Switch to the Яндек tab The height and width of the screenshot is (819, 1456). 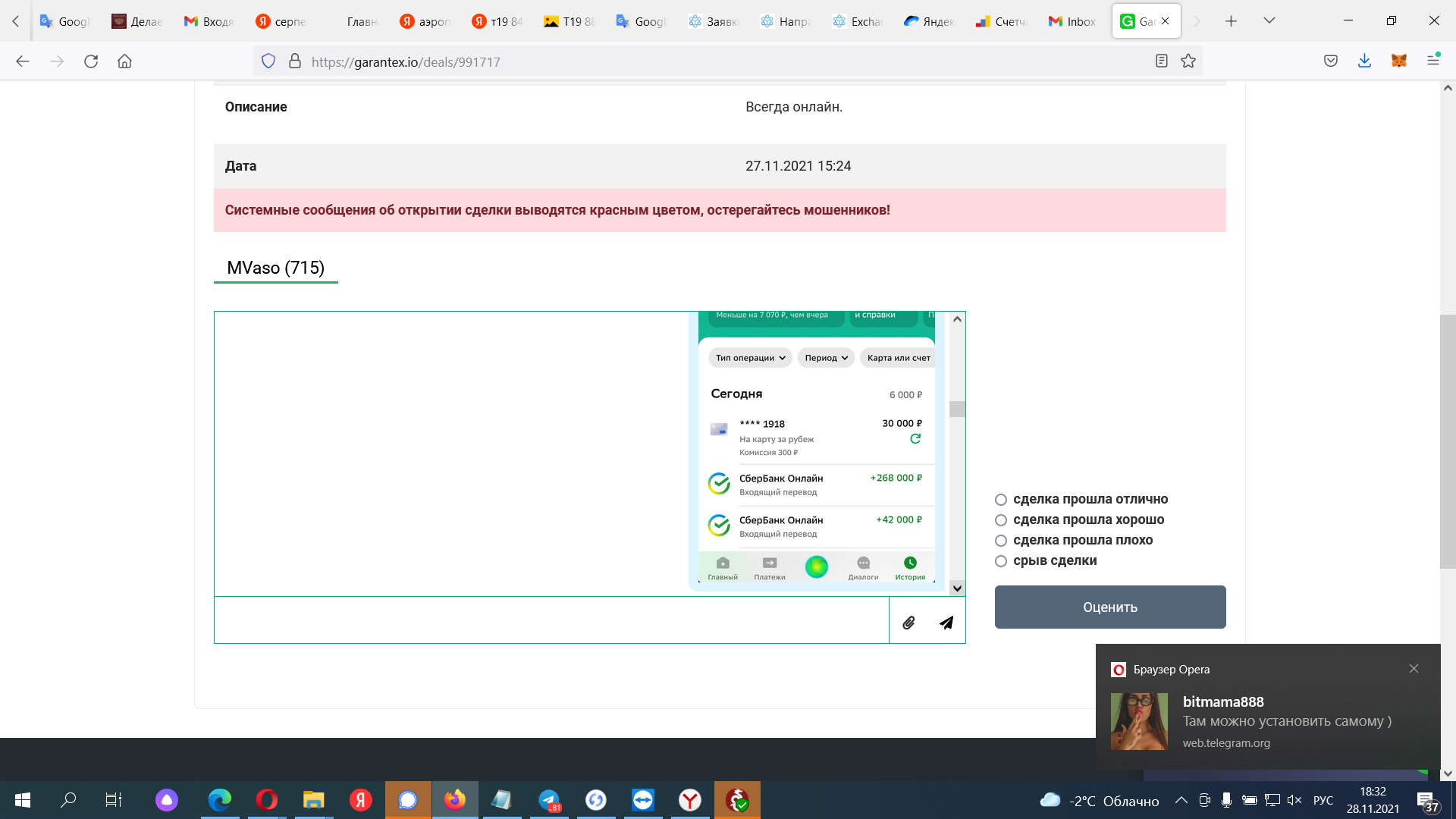point(930,21)
